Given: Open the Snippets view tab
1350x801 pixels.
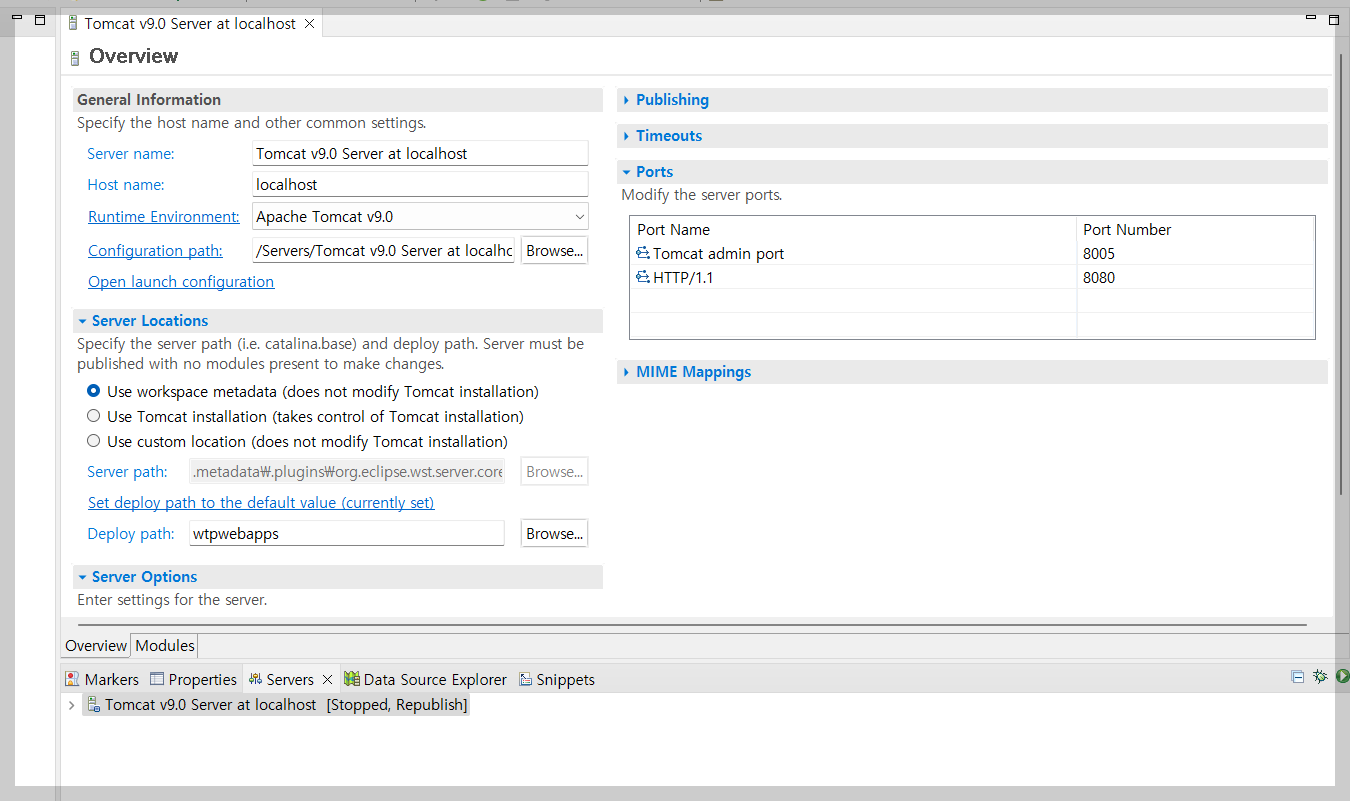Looking at the screenshot, I should coord(557,679).
